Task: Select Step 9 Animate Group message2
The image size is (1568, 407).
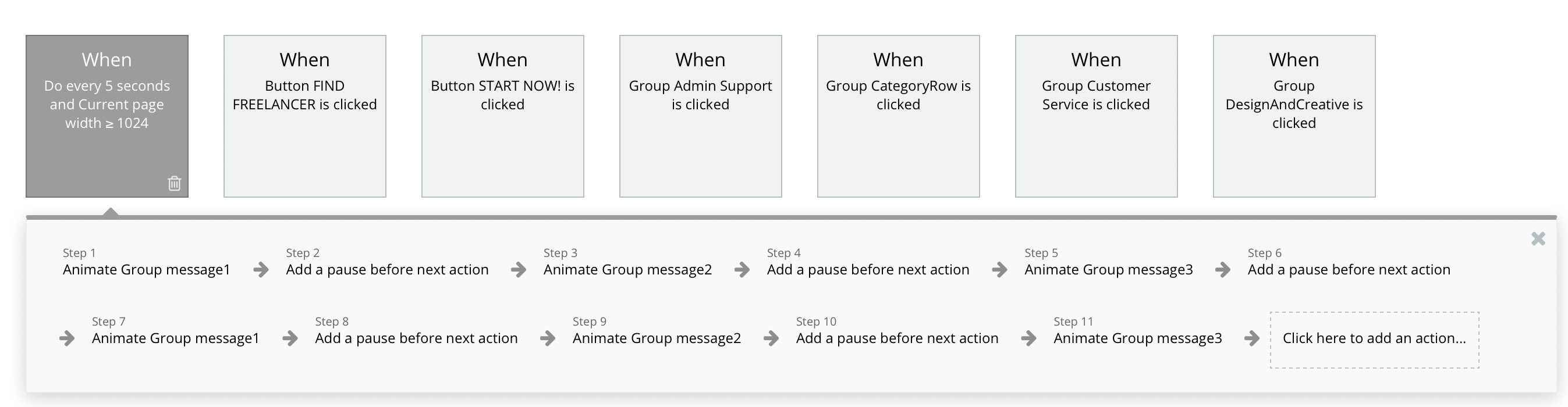Action: pyautogui.click(x=656, y=338)
